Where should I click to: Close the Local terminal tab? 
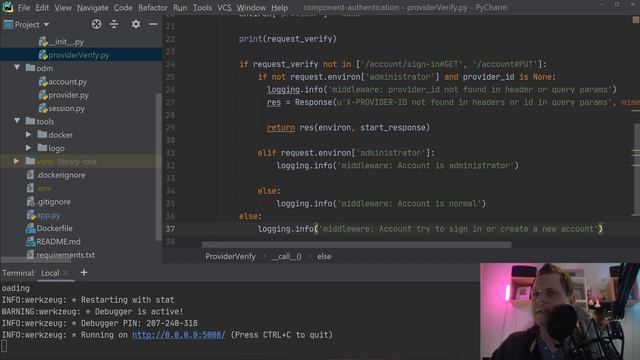point(67,273)
